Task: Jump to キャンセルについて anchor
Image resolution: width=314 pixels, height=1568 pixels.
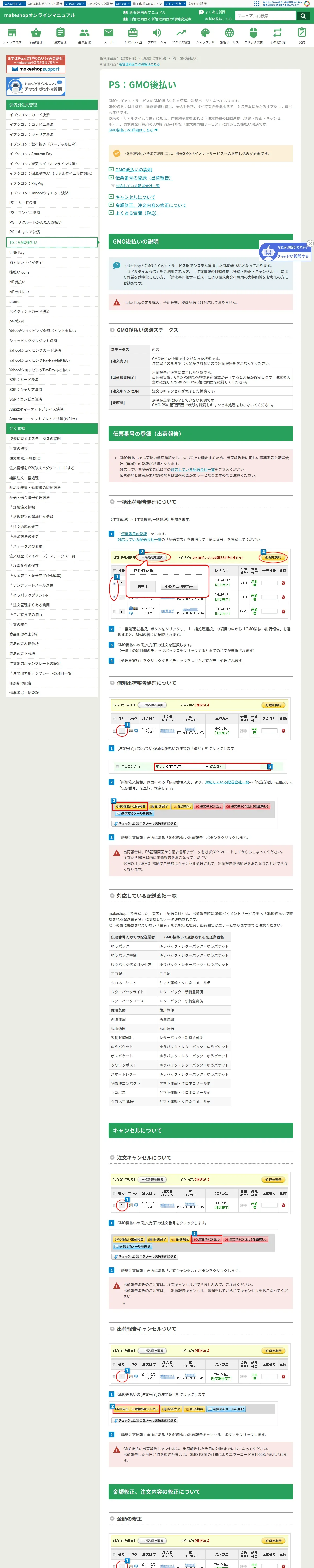Action: (135, 197)
